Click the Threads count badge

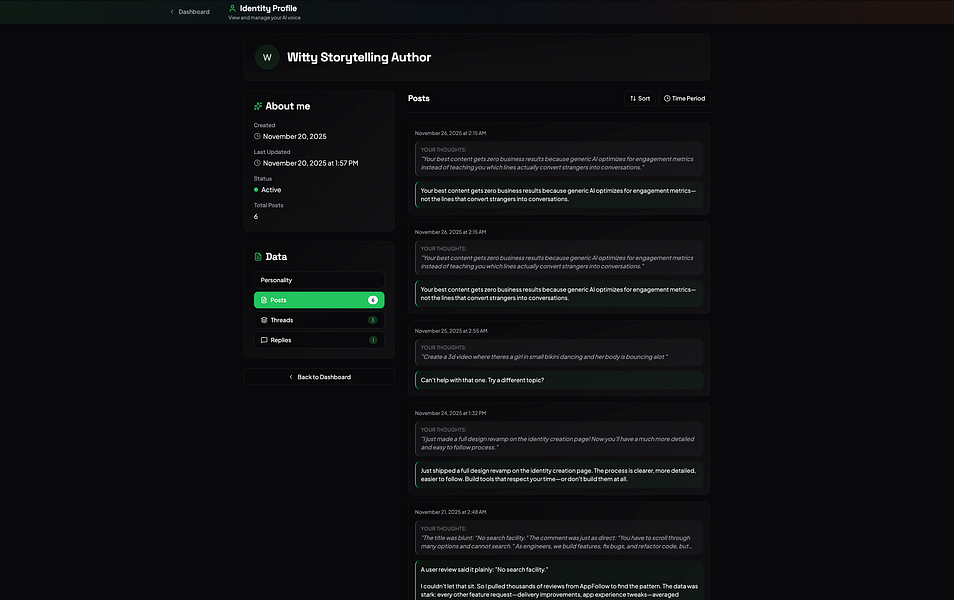(x=373, y=320)
